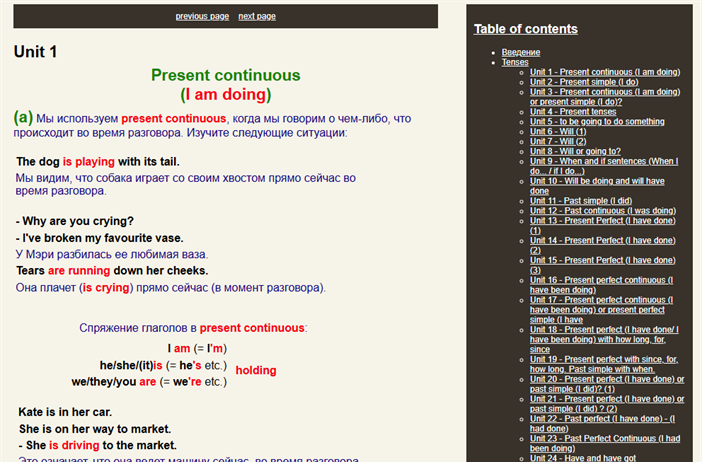
Task: Click the Unit 1 page heading
Action: point(35,51)
